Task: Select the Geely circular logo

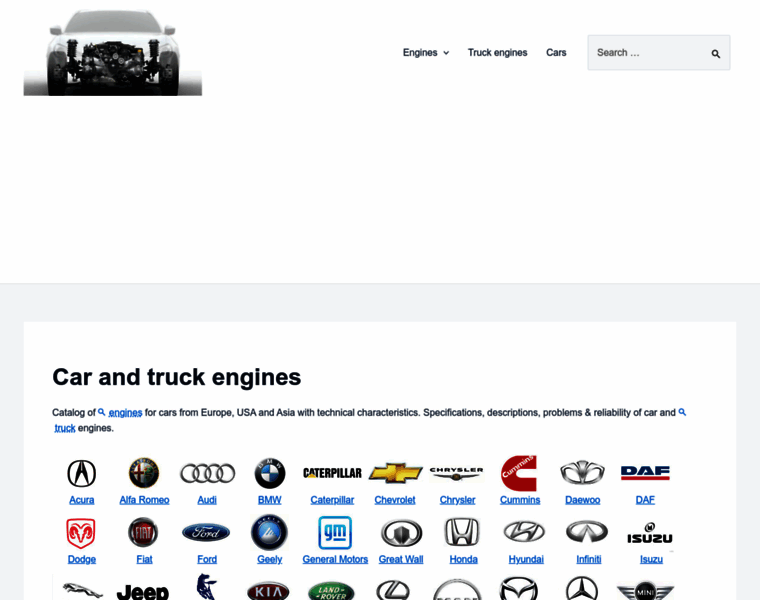Action: pyautogui.click(x=269, y=532)
